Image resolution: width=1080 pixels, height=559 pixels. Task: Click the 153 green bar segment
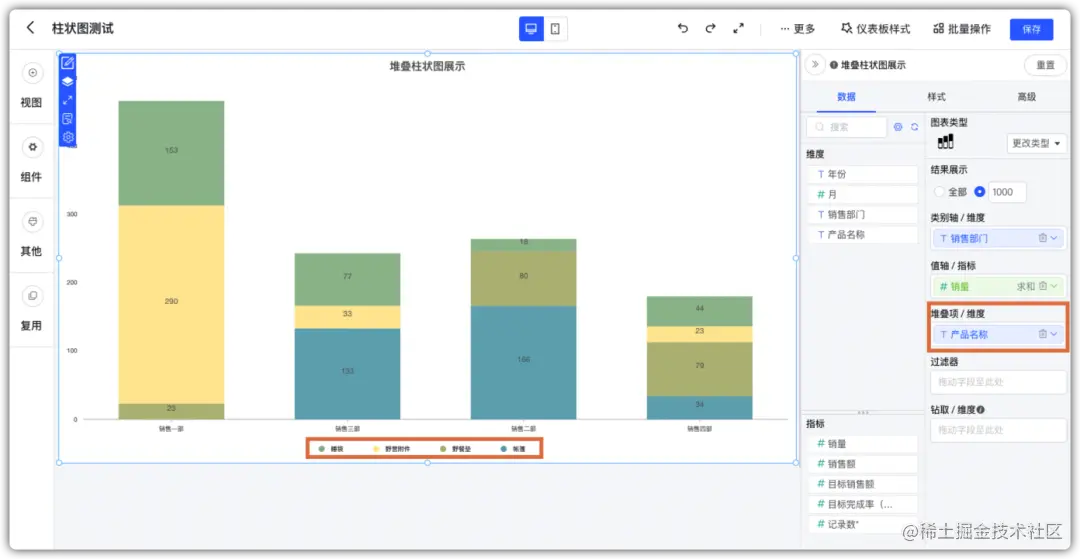tap(172, 153)
